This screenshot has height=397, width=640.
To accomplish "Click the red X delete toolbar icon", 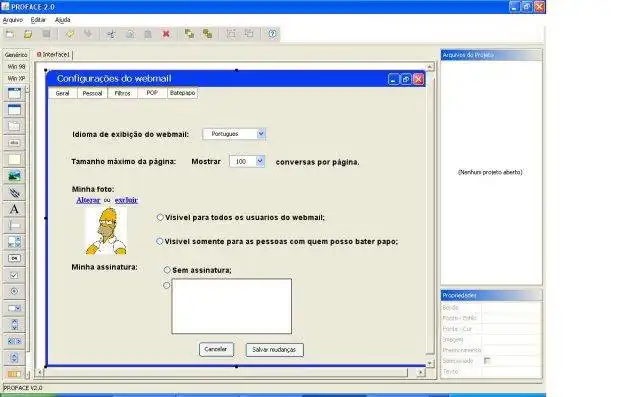I will click(166, 34).
